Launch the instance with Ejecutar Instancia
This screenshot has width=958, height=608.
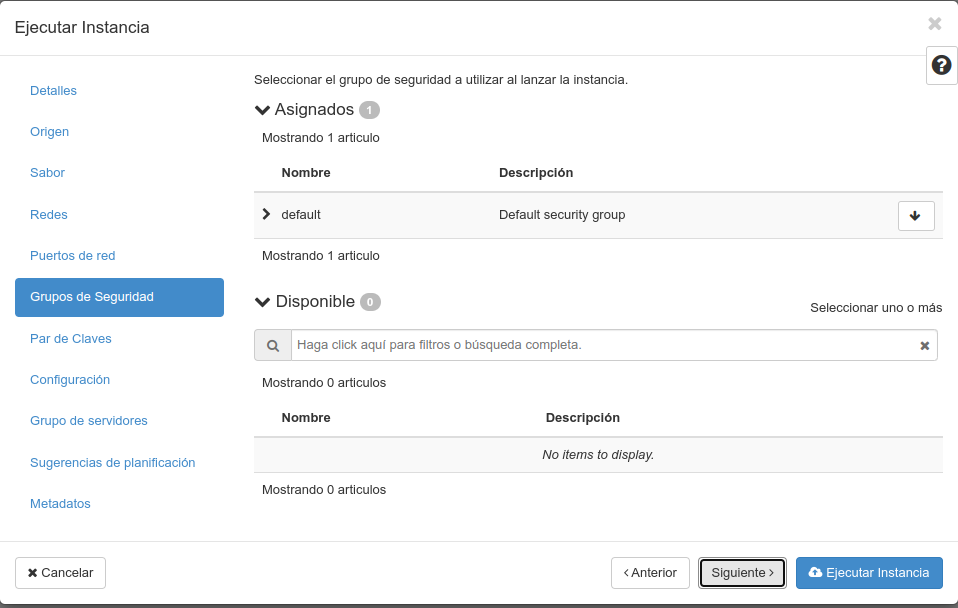[x=869, y=573]
